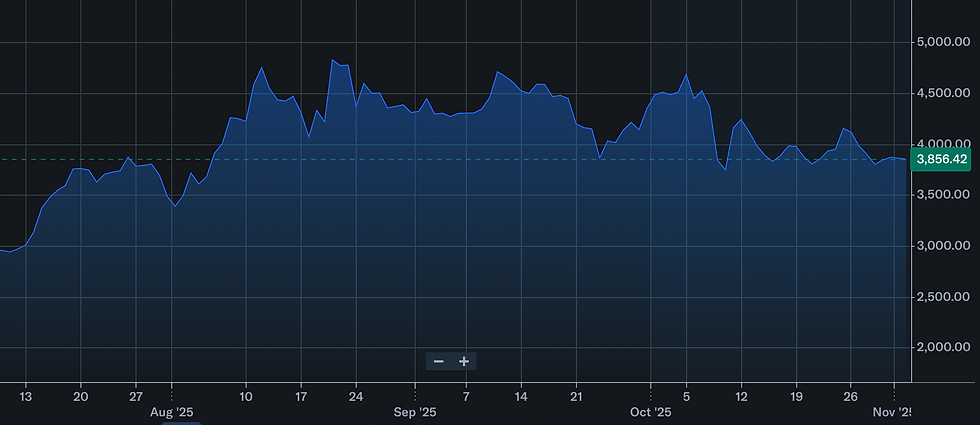Select the Sep '25 month label
Image resolution: width=980 pixels, height=425 pixels.
point(415,412)
